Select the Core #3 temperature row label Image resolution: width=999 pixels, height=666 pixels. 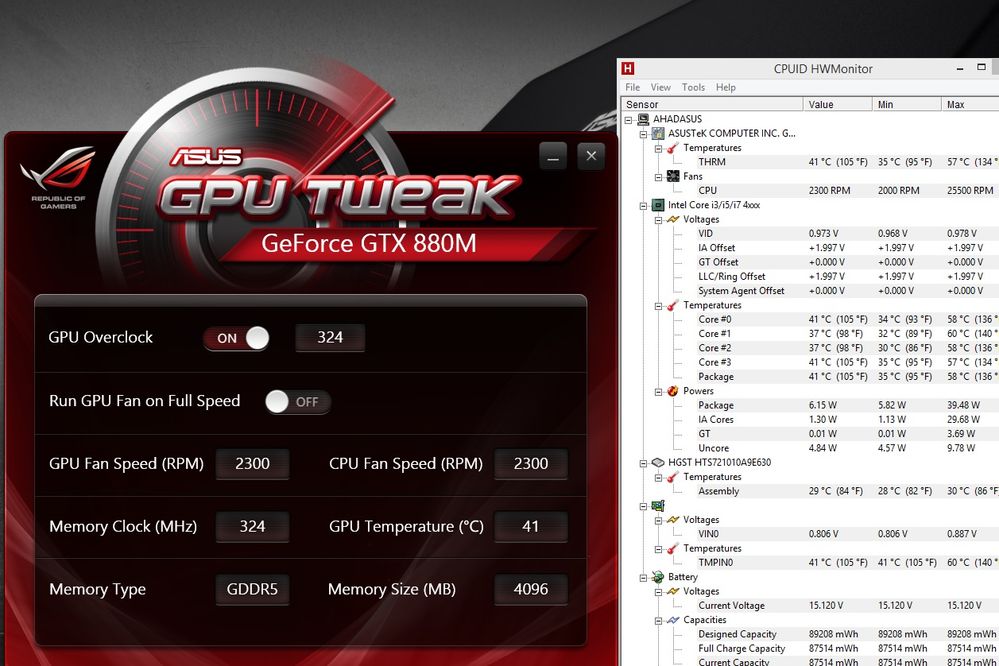click(x=715, y=362)
